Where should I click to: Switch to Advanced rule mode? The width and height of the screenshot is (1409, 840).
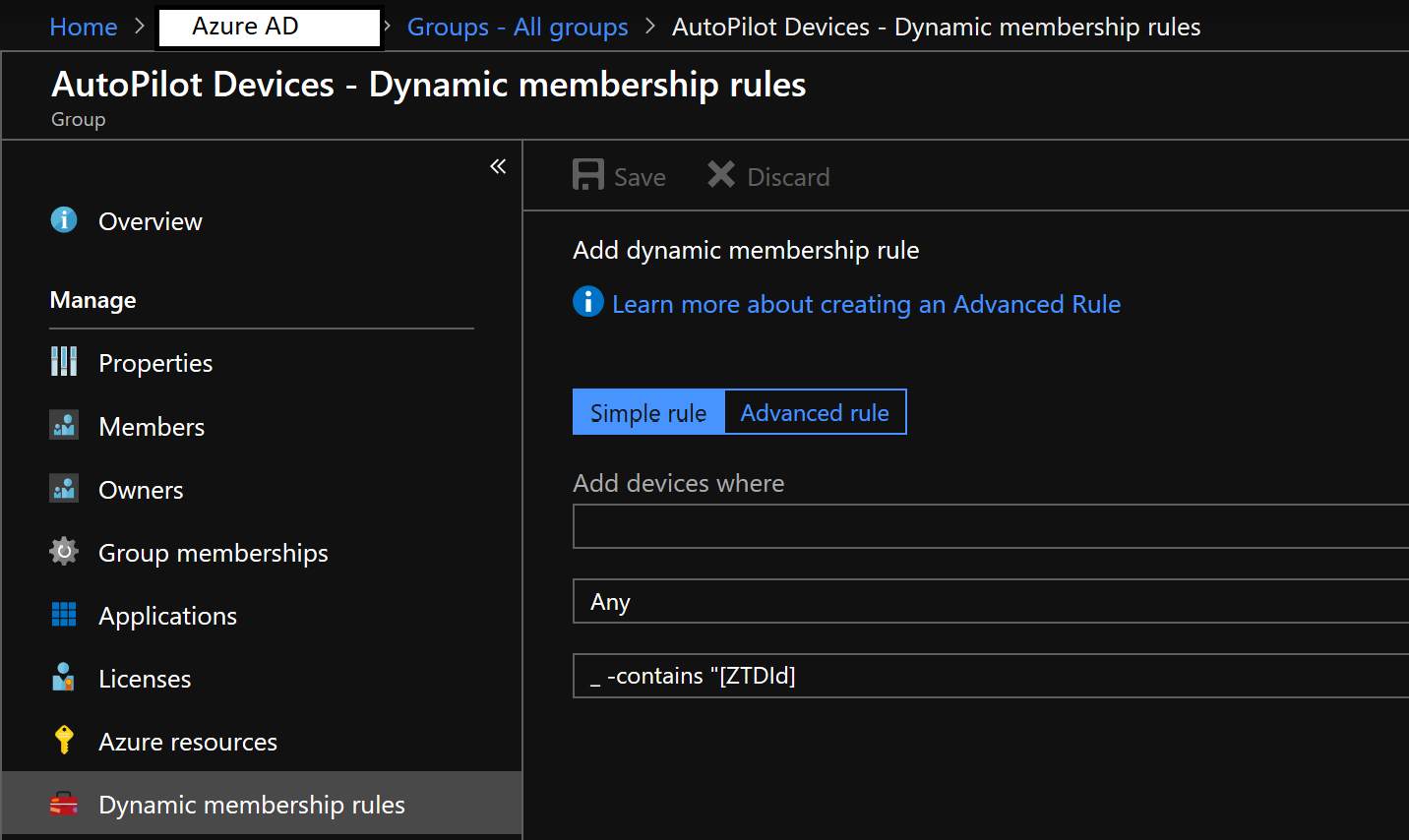[815, 412]
